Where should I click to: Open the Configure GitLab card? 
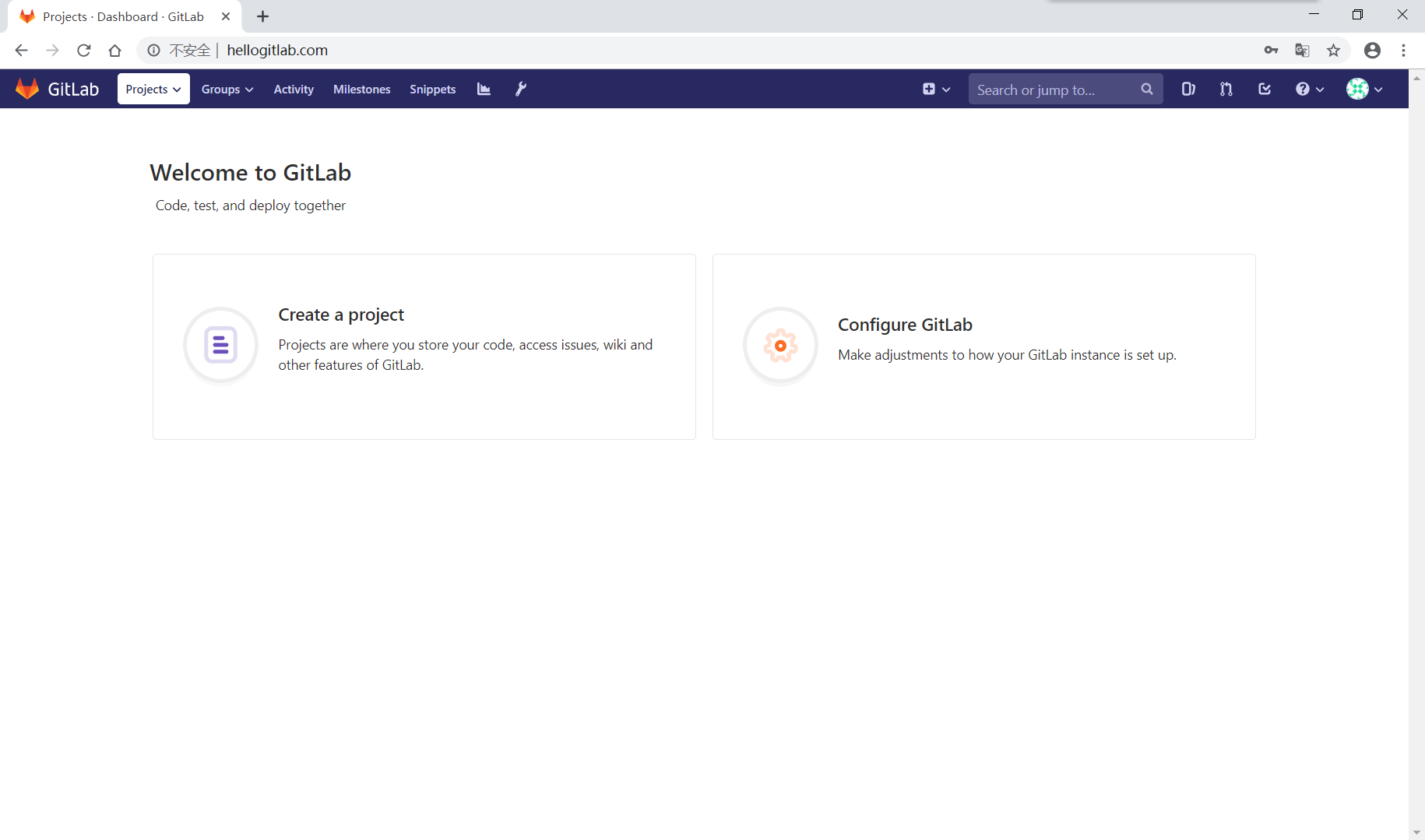pos(983,346)
